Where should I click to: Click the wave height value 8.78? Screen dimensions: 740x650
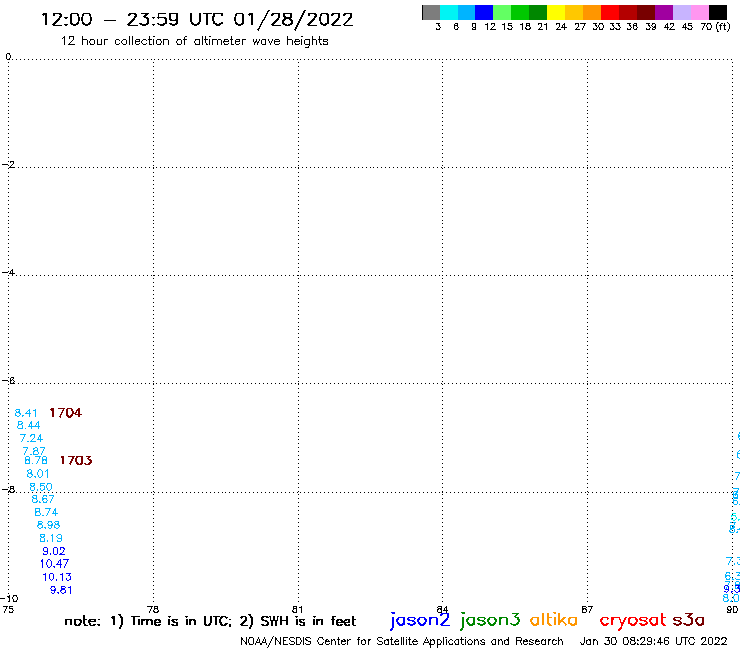tap(36, 460)
